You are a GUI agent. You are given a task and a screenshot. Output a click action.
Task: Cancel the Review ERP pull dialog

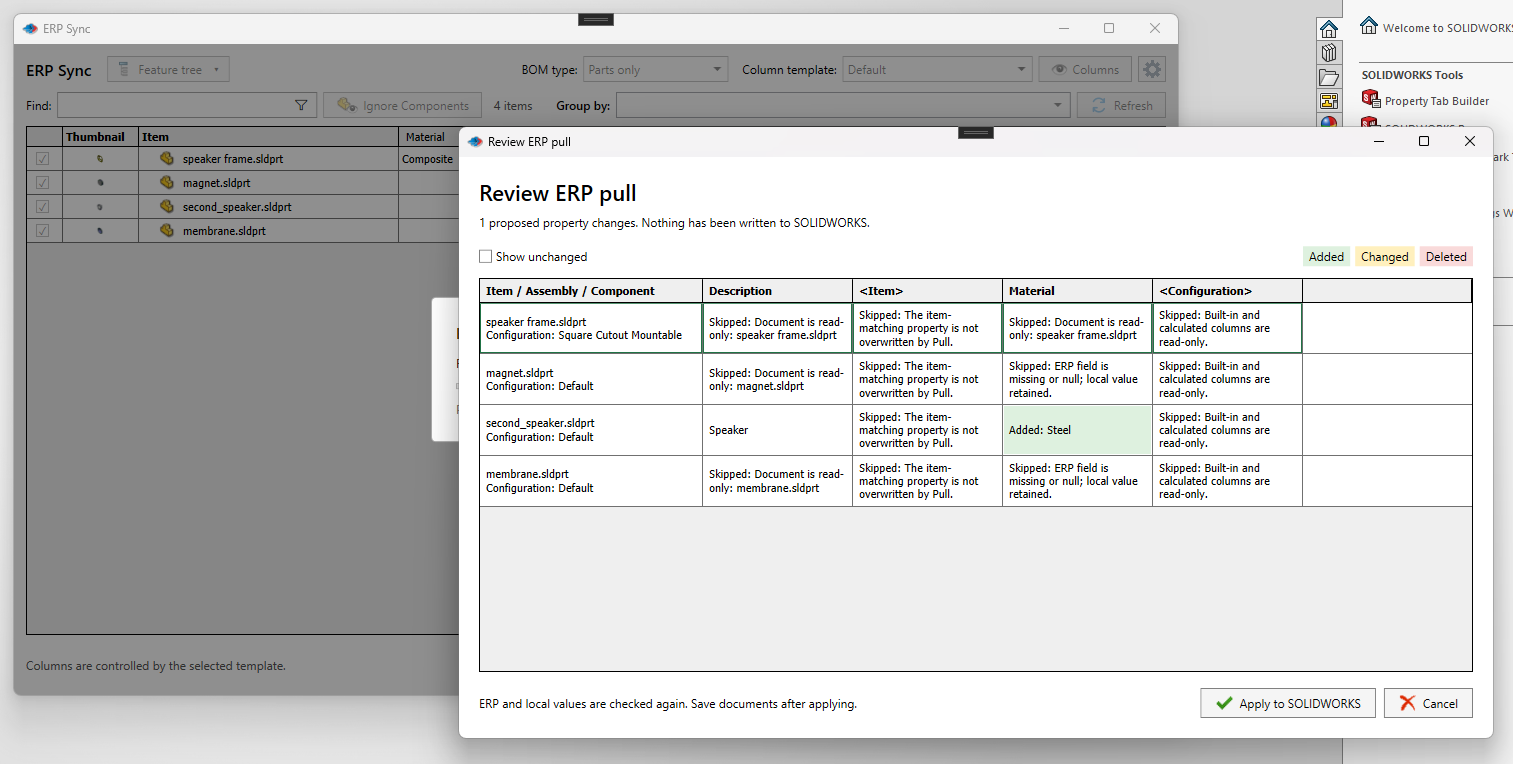[1428, 704]
